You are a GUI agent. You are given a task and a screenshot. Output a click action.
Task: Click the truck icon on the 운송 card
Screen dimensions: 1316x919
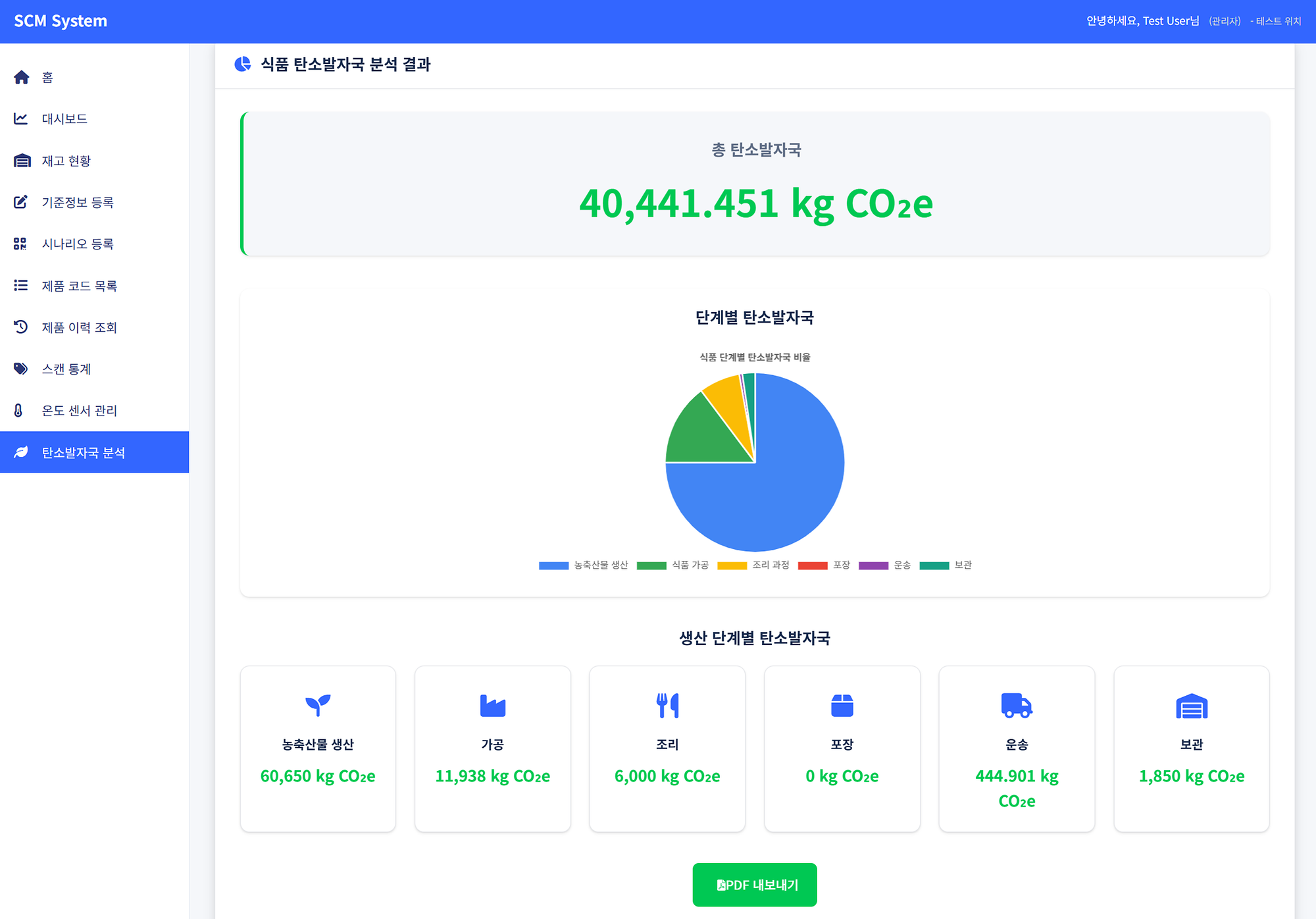pyautogui.click(x=1016, y=705)
